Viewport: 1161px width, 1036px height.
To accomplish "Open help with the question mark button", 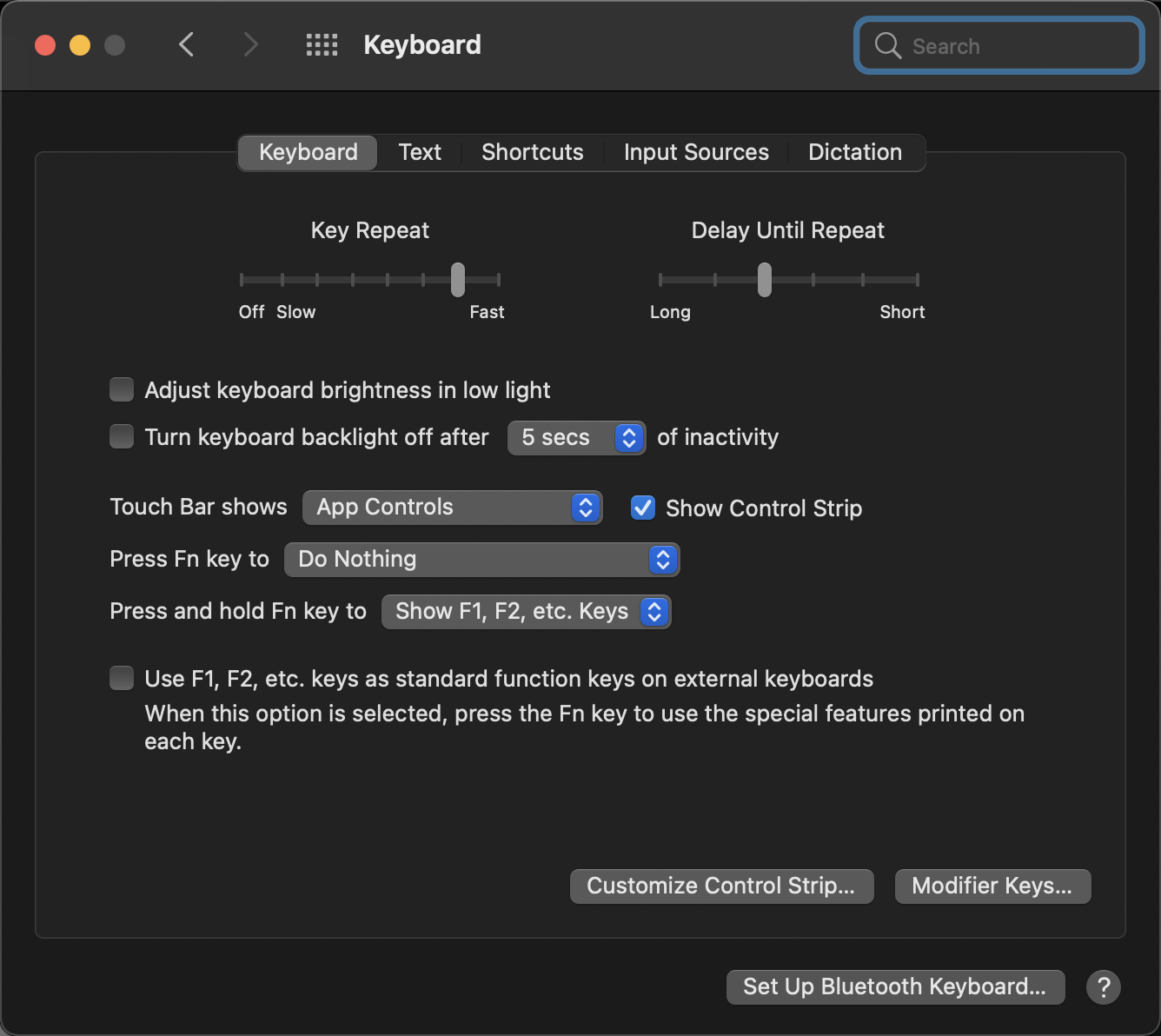I will click(x=1104, y=987).
